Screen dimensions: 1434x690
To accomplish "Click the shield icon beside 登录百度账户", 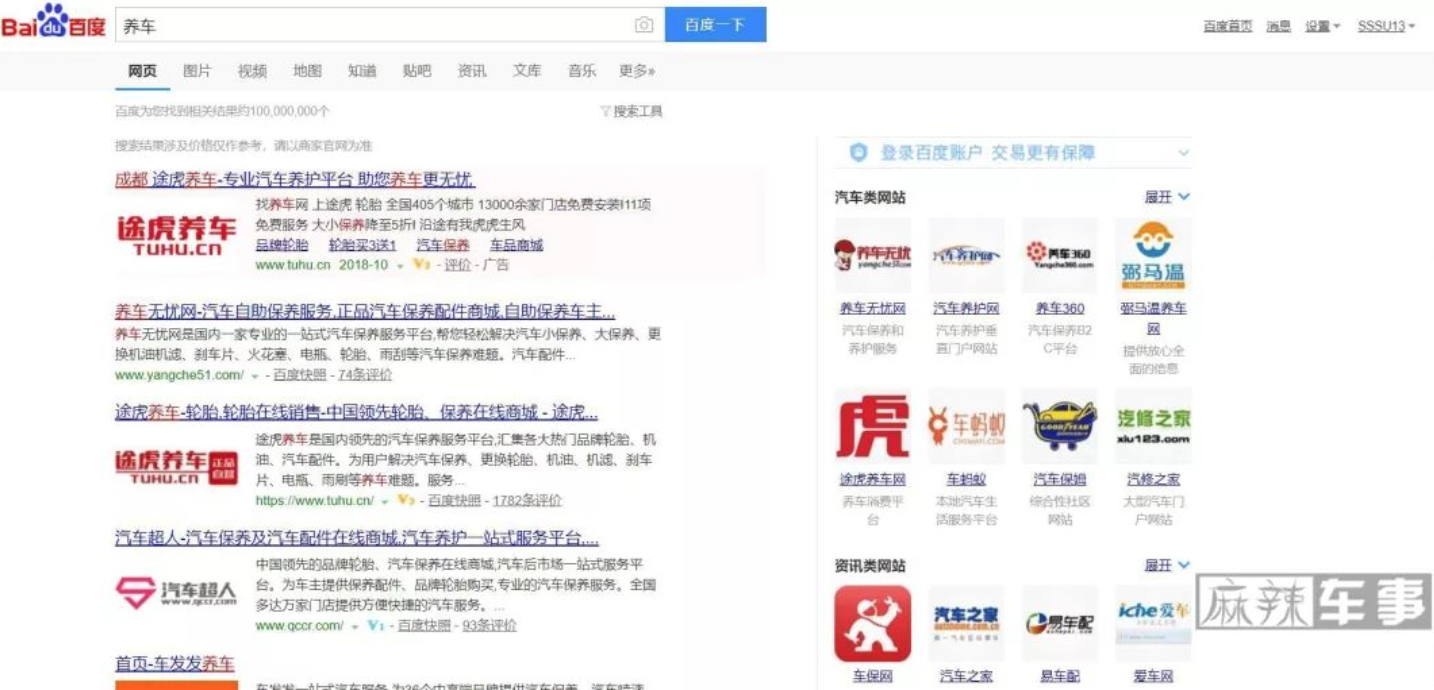I will coord(858,152).
